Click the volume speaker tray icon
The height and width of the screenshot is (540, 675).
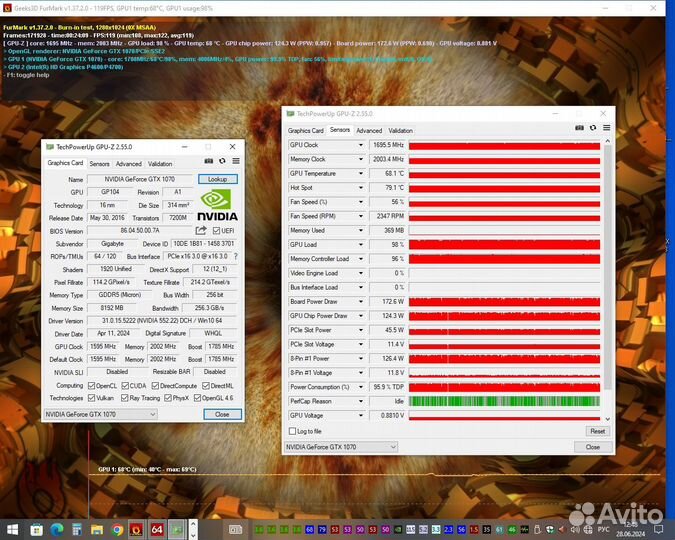coord(575,529)
